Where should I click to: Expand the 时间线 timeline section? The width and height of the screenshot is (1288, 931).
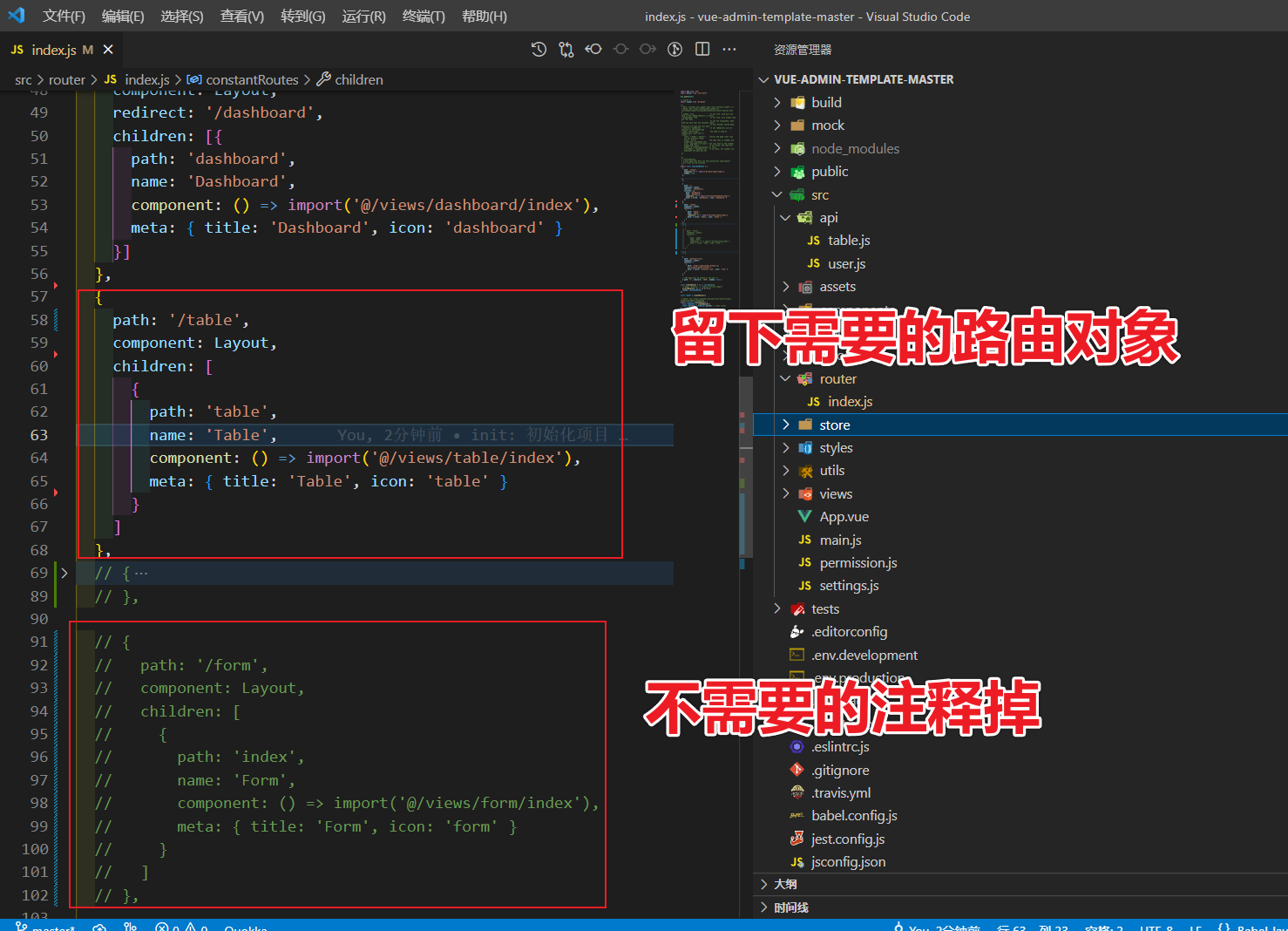click(x=764, y=907)
